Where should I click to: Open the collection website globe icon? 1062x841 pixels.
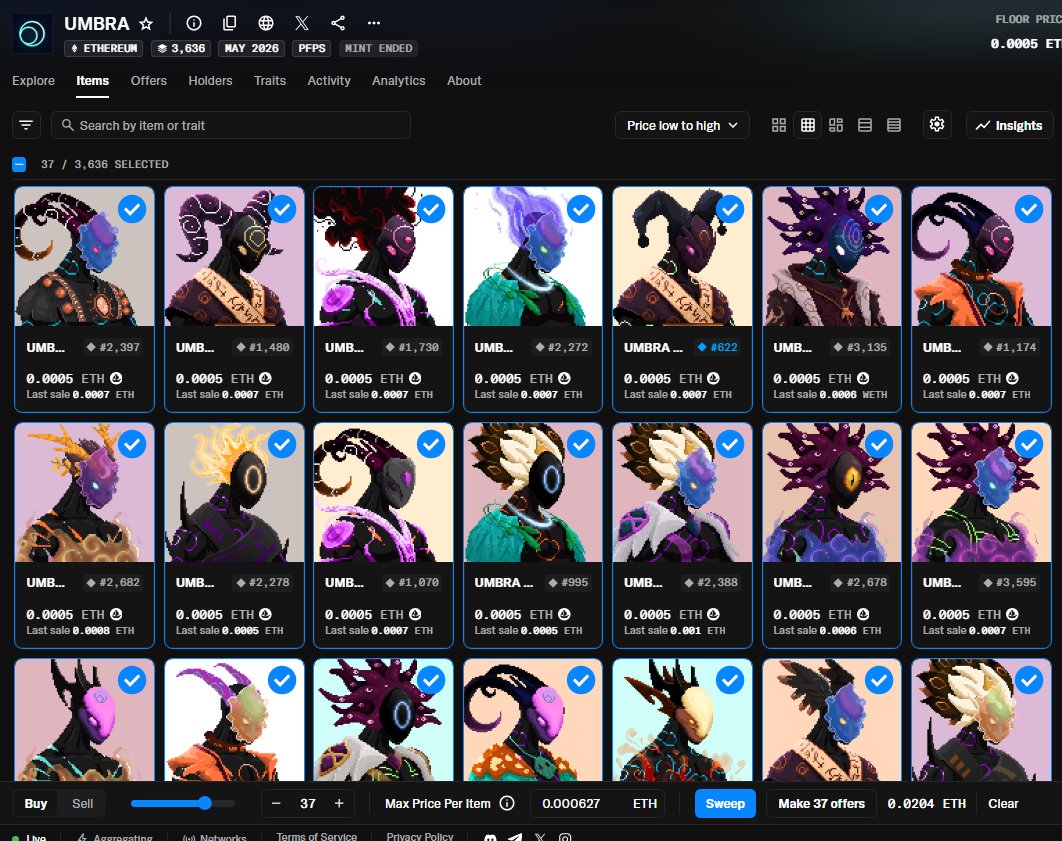(266, 23)
